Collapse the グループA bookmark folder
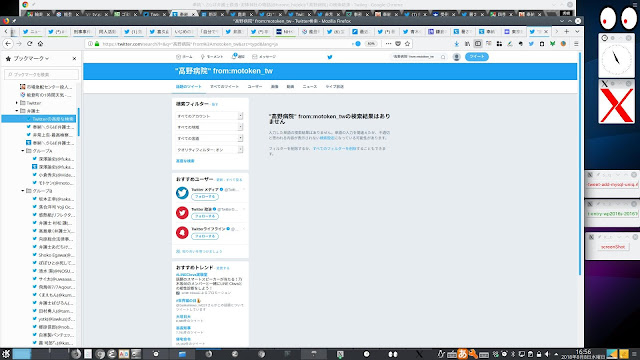The height and width of the screenshot is (360, 640). [x=23, y=151]
